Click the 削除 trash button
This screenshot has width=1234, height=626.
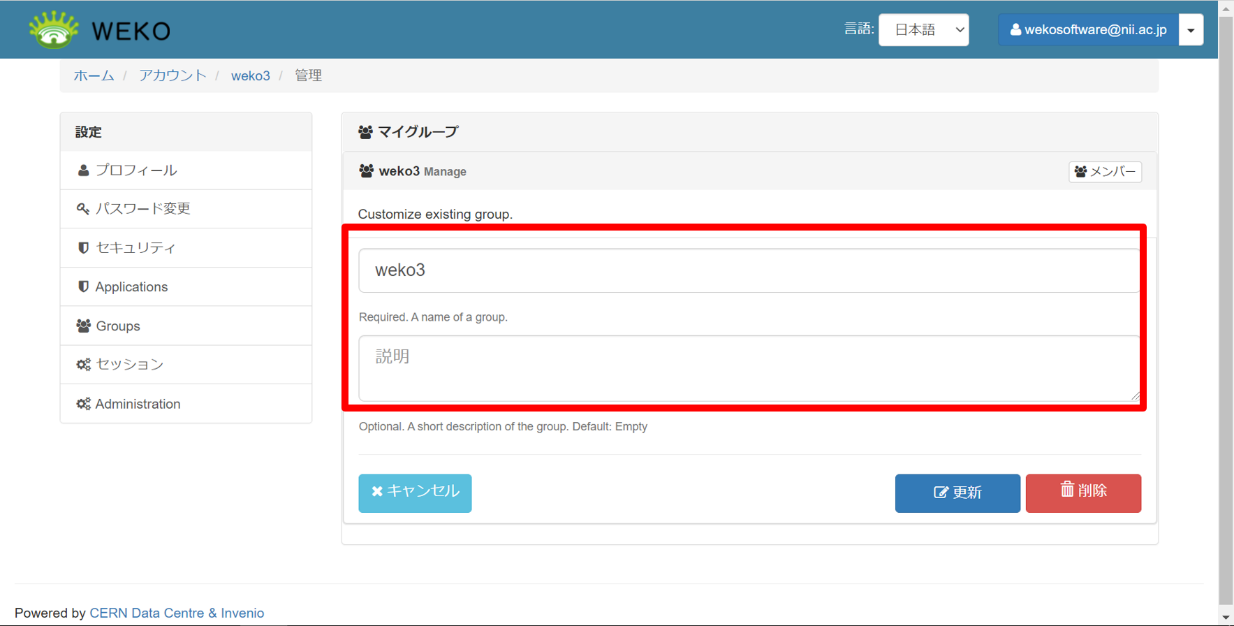coord(1083,493)
